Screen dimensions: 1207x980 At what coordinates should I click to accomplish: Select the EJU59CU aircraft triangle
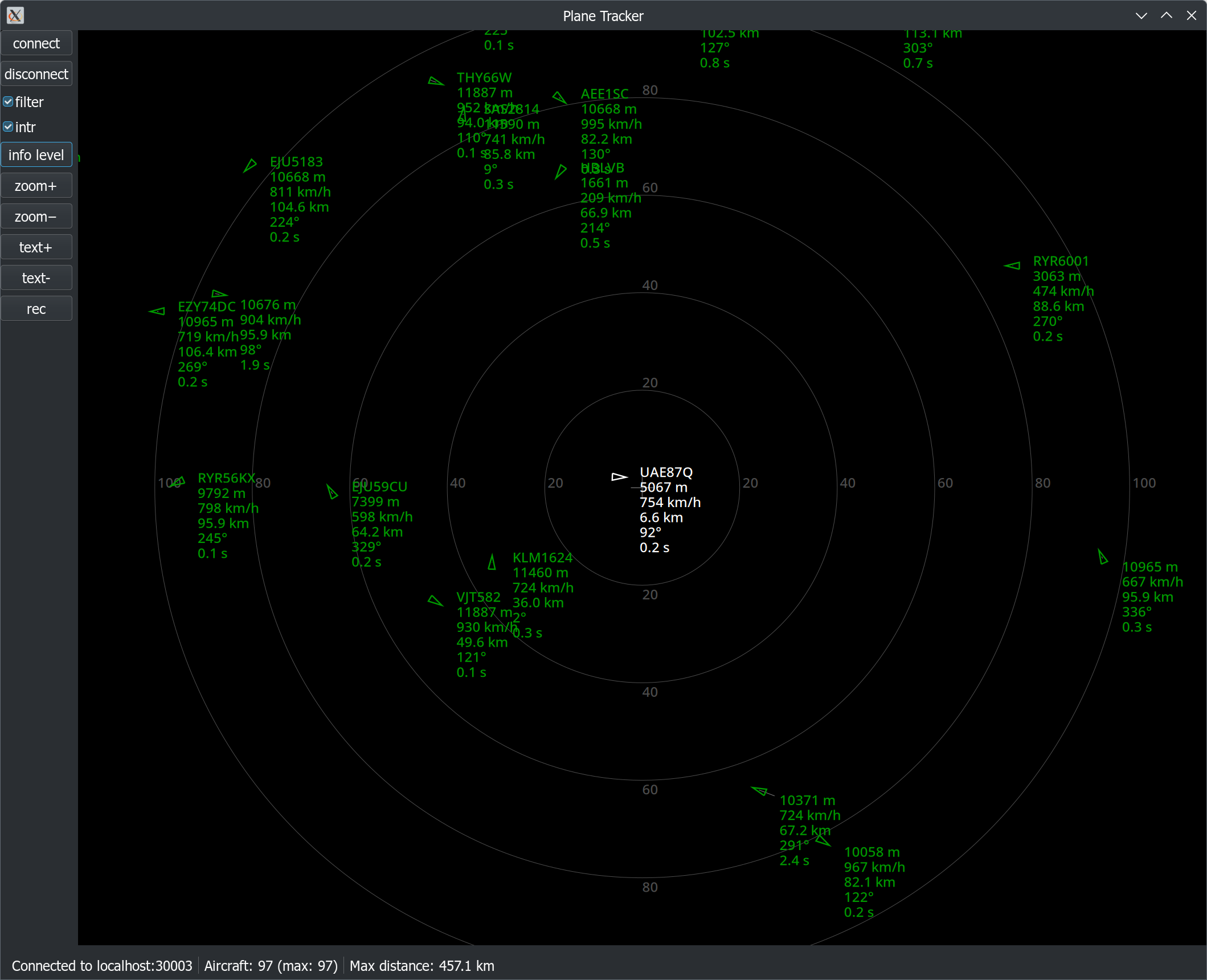pos(332,492)
